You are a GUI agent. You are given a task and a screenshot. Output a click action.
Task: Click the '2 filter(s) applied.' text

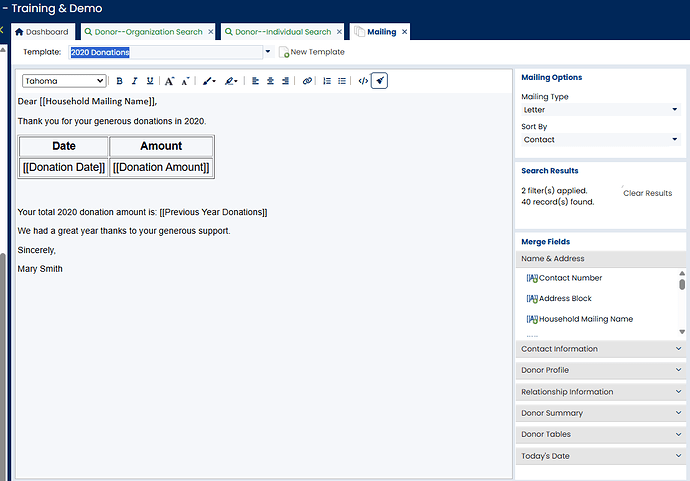554,191
